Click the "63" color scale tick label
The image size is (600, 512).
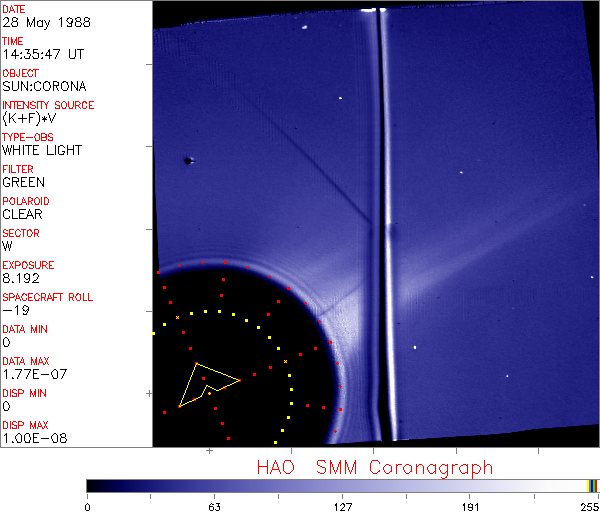214,507
